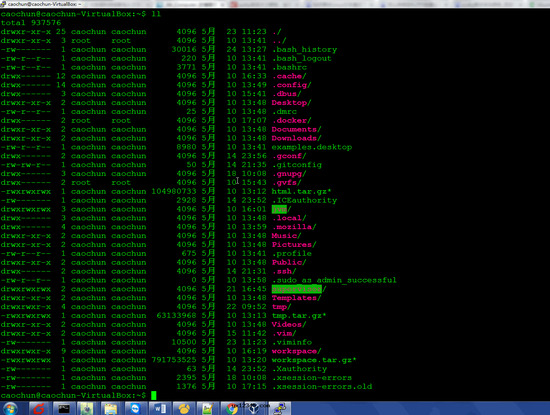Click the Videos/ directory name
The image size is (550, 415).
click(x=289, y=324)
